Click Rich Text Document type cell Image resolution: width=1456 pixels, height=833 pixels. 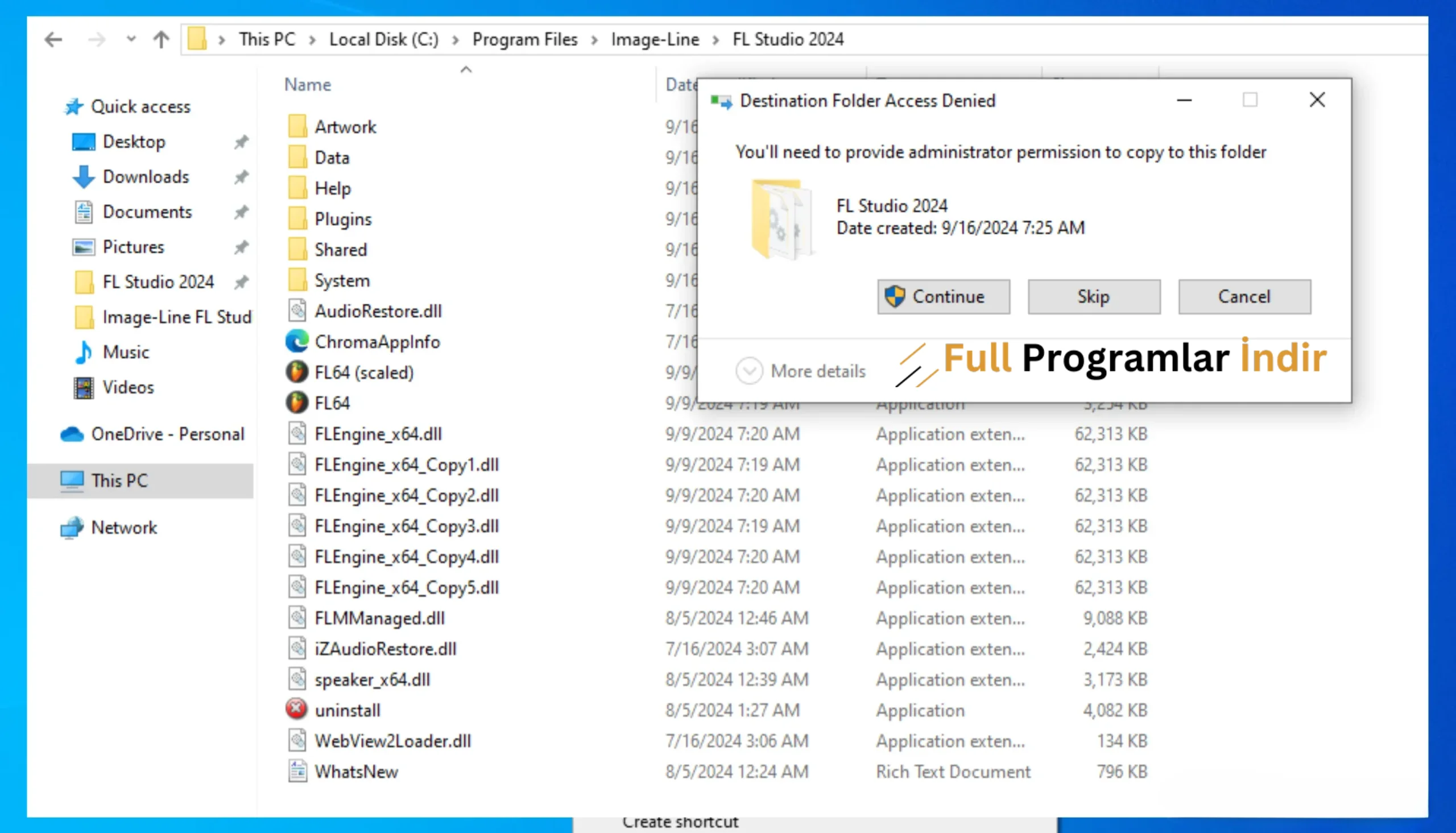click(953, 772)
